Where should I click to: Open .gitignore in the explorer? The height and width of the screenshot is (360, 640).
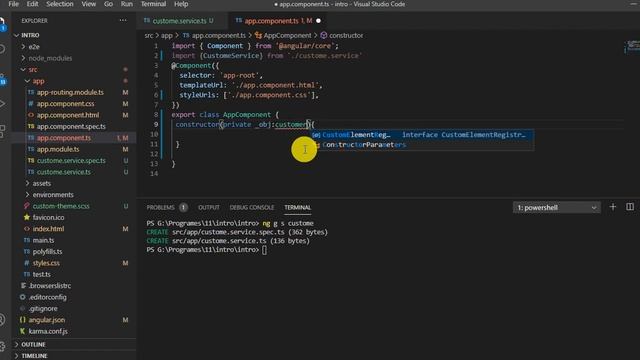pyautogui.click(x=43, y=309)
